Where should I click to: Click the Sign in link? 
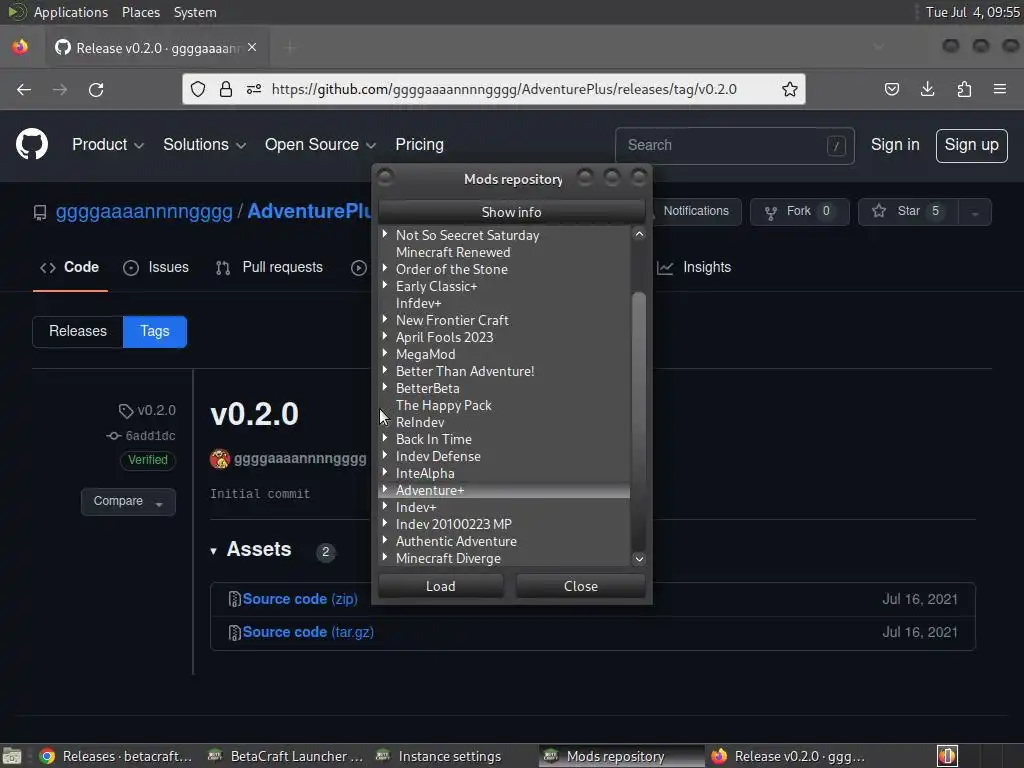[x=895, y=145]
